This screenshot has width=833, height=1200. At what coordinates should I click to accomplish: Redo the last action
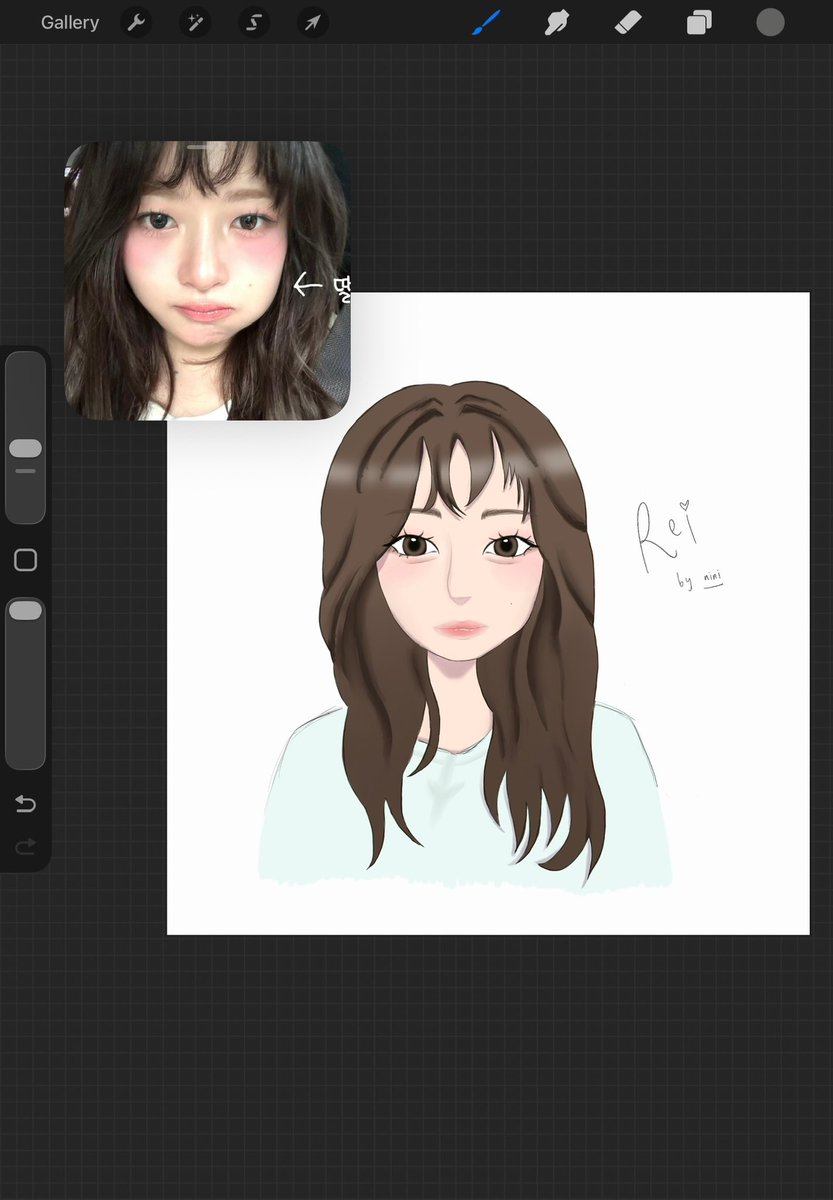coord(25,847)
